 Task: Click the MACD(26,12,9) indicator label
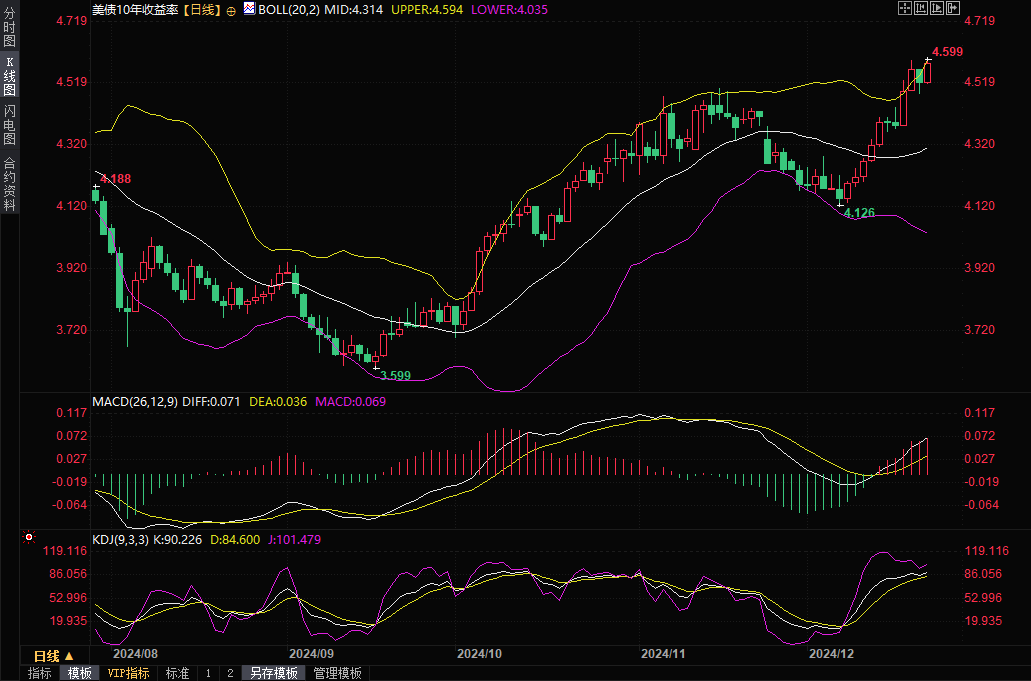[x=135, y=401]
